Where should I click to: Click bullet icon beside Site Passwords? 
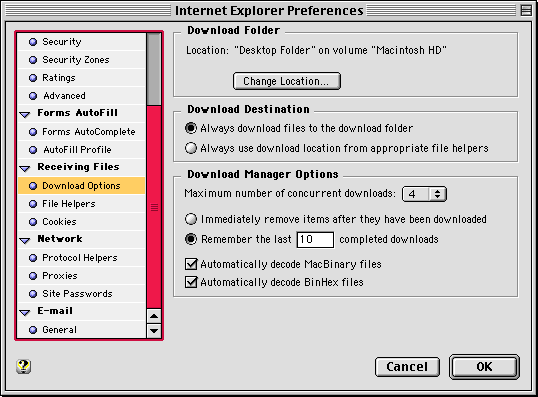[x=33, y=294]
